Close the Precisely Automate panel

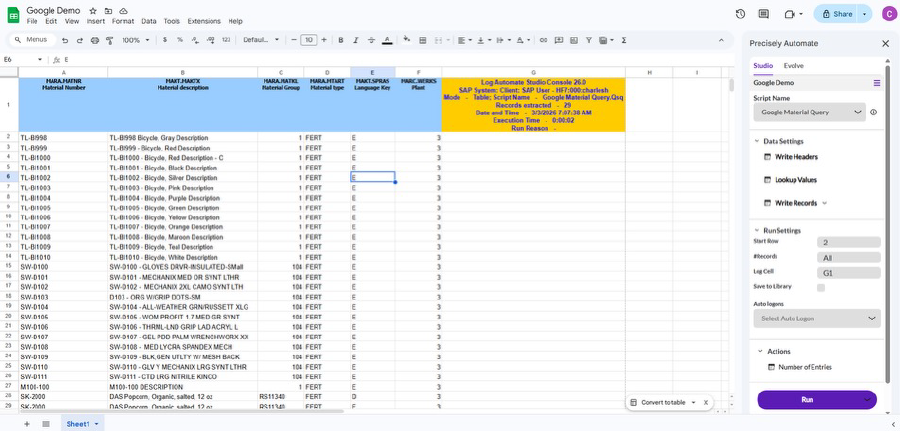tap(885, 44)
